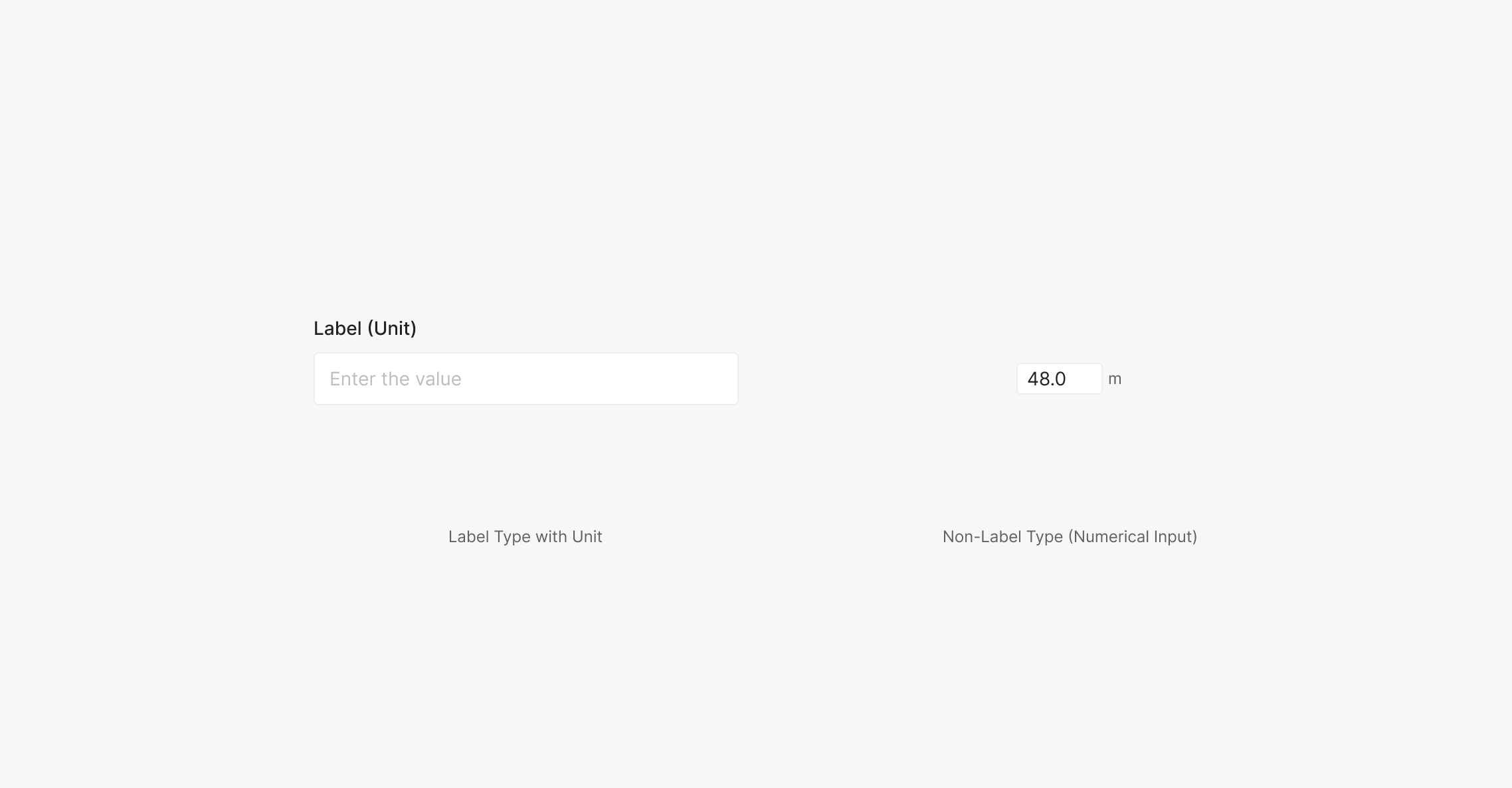The height and width of the screenshot is (788, 1512).
Task: Click the word "Label" above the input
Action: [337, 328]
